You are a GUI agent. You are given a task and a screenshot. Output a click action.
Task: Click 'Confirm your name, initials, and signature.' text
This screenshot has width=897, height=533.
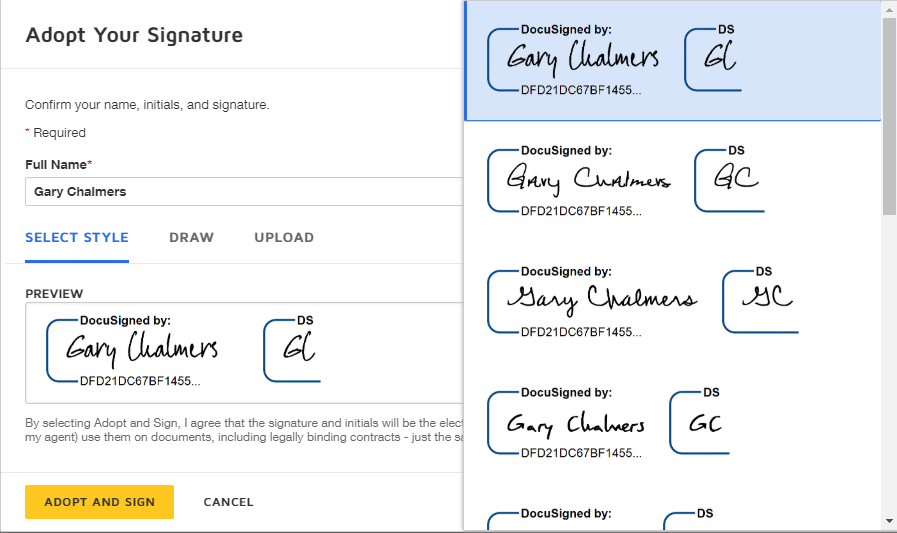point(147,105)
